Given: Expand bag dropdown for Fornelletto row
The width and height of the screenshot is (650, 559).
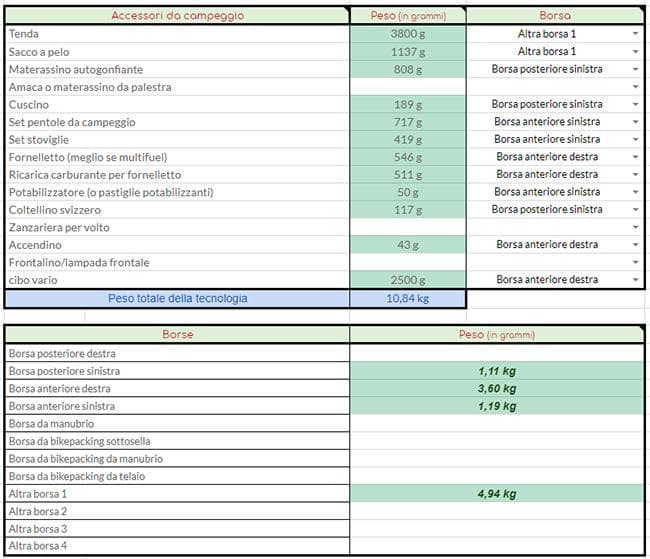Looking at the screenshot, I should tap(635, 157).
